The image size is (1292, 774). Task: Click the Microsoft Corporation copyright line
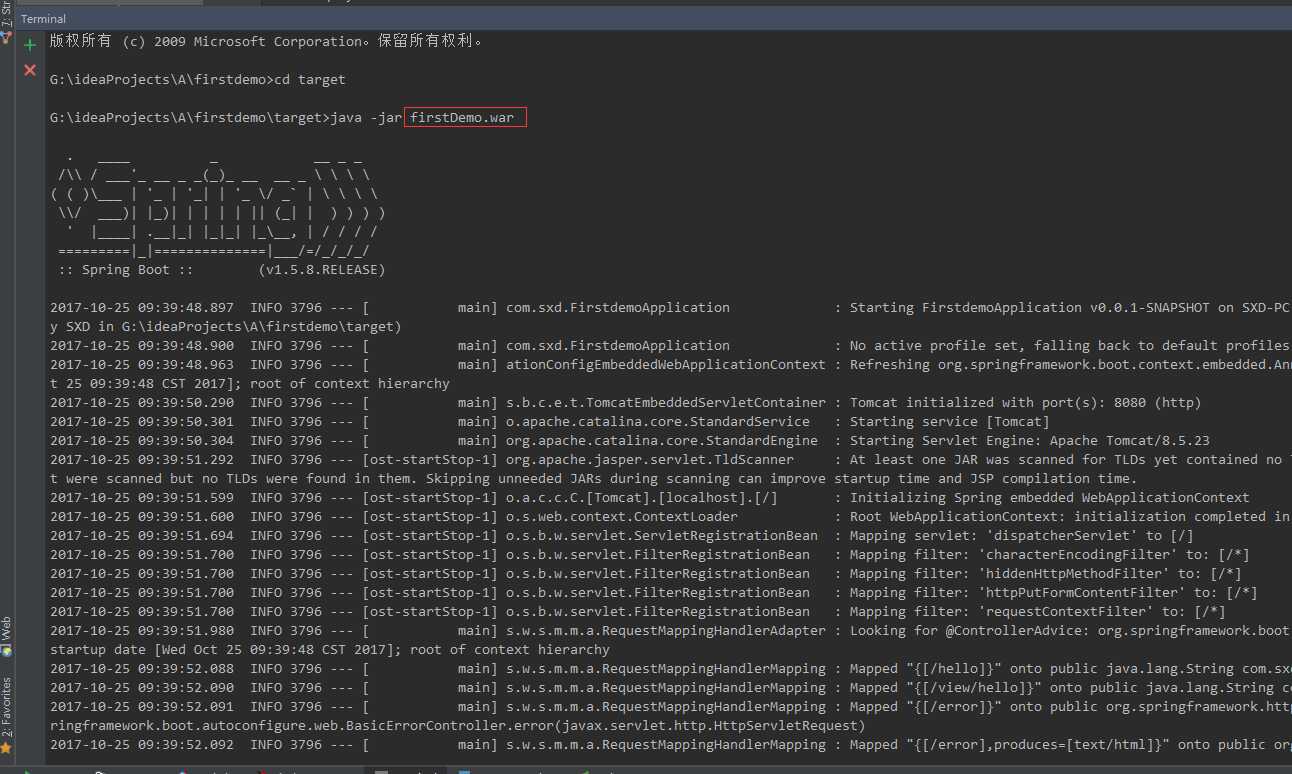(x=267, y=42)
